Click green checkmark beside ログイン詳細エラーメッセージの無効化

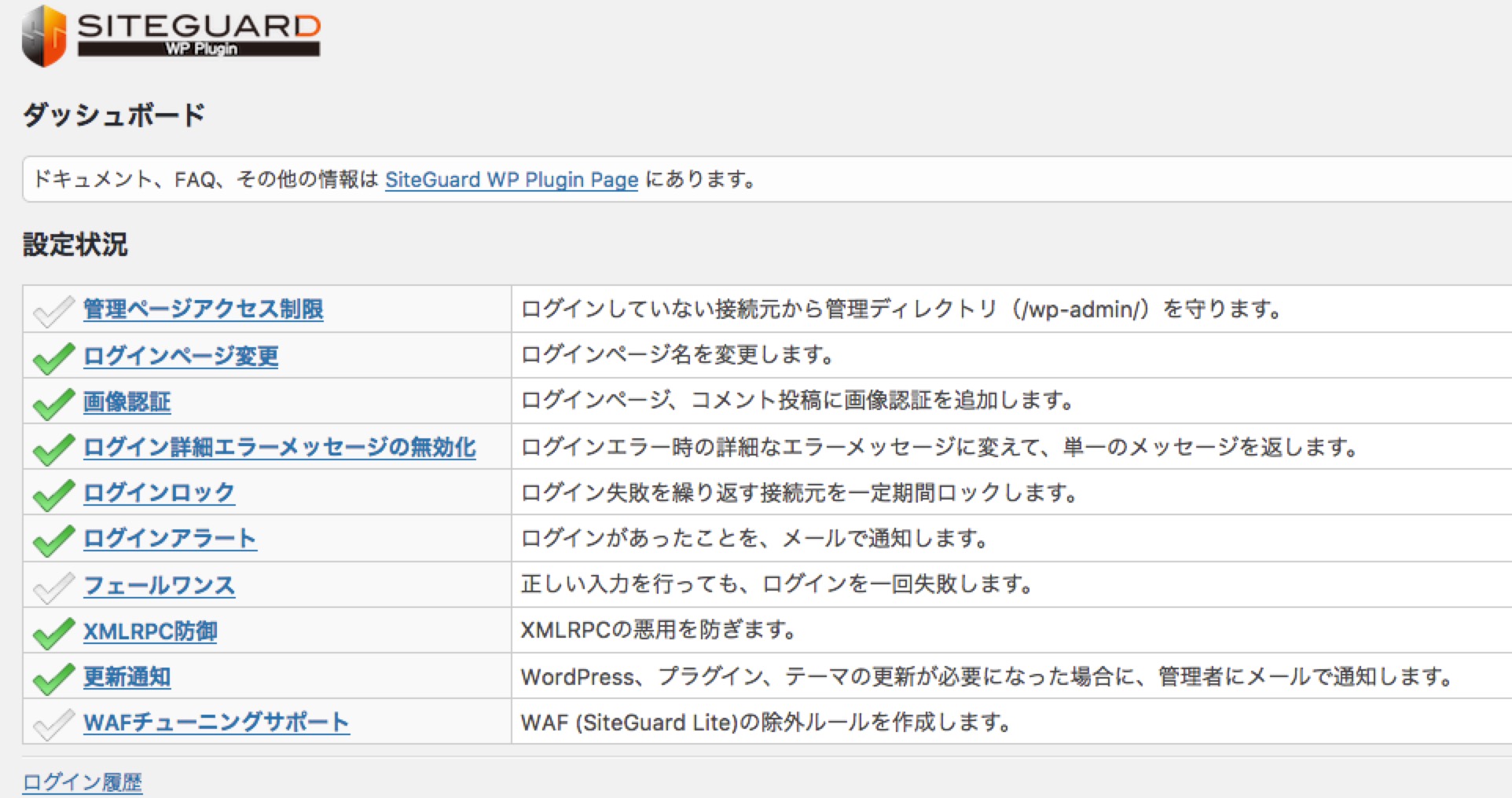pyautogui.click(x=53, y=449)
